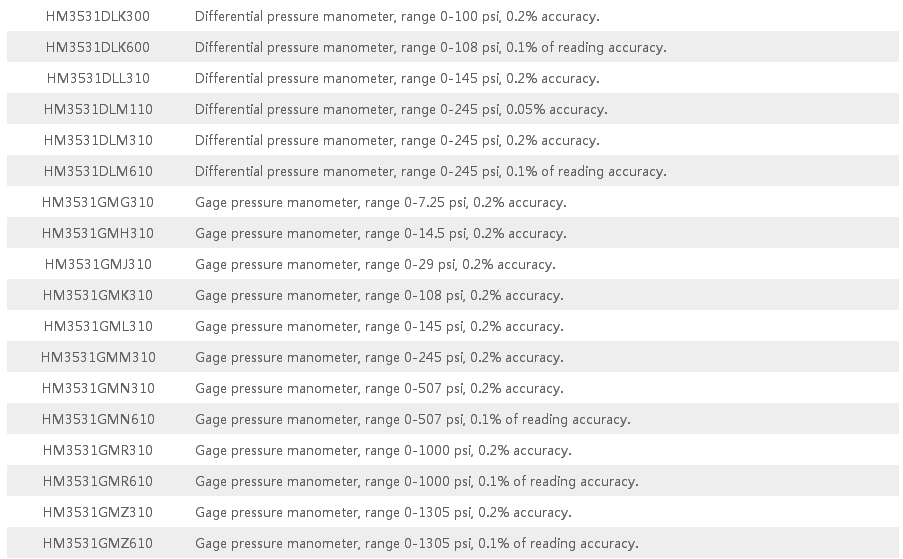Click model number HM3531DLK300

click(x=98, y=16)
